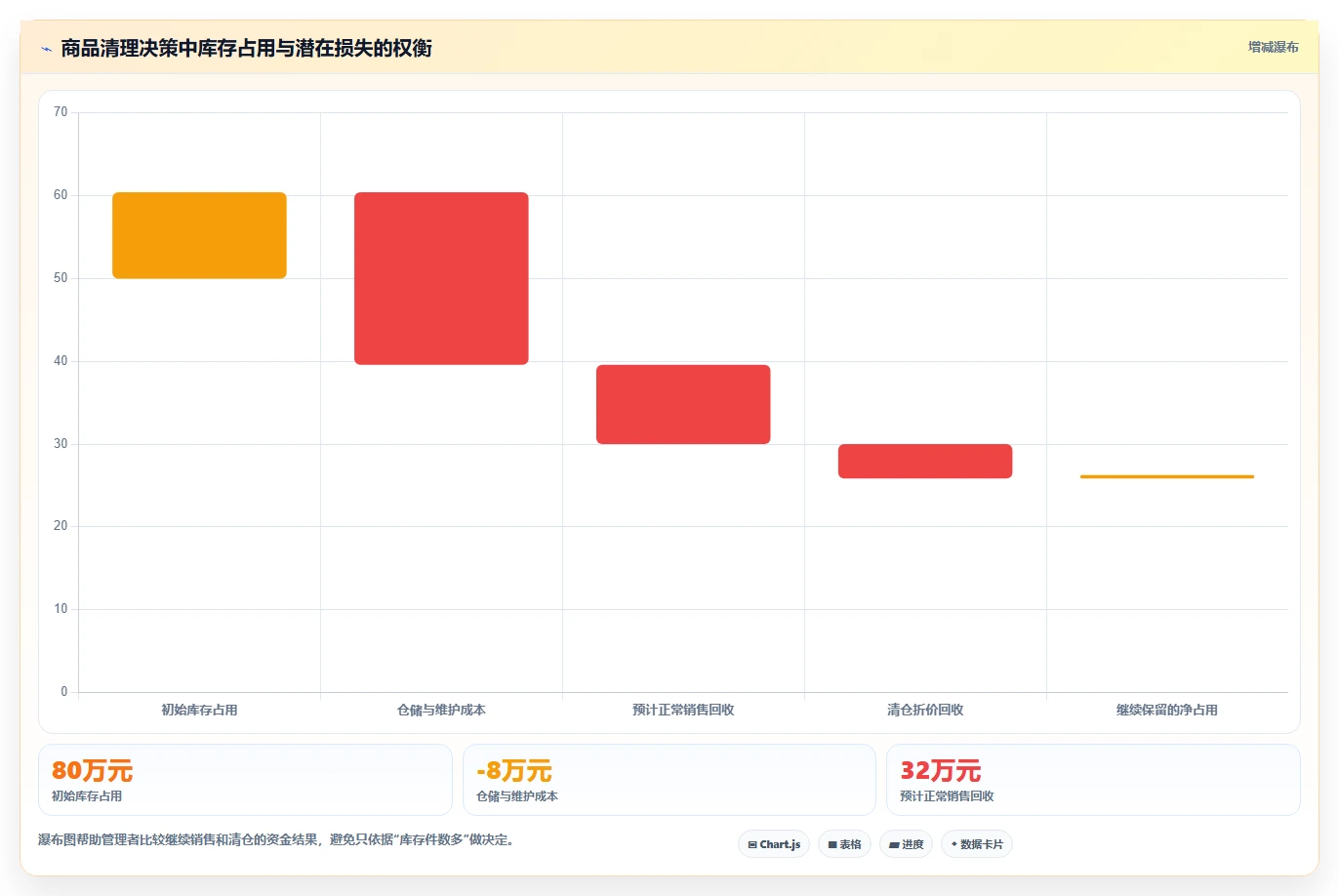This screenshot has height=896, width=1339.
Task: Click the 增减瀑布 label in header
Action: [x=1273, y=47]
